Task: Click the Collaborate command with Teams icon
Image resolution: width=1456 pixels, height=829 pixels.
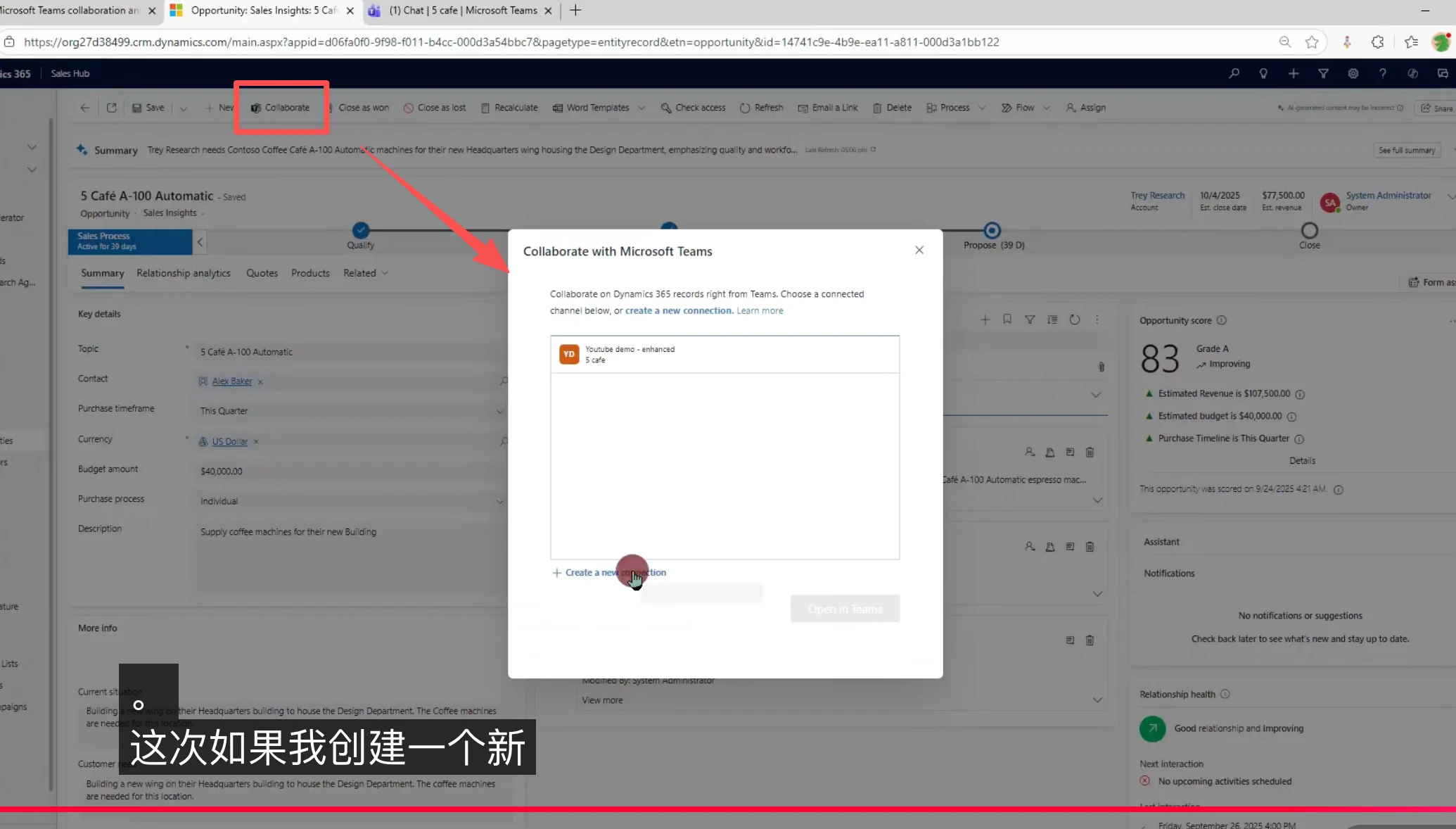Action: (x=281, y=108)
